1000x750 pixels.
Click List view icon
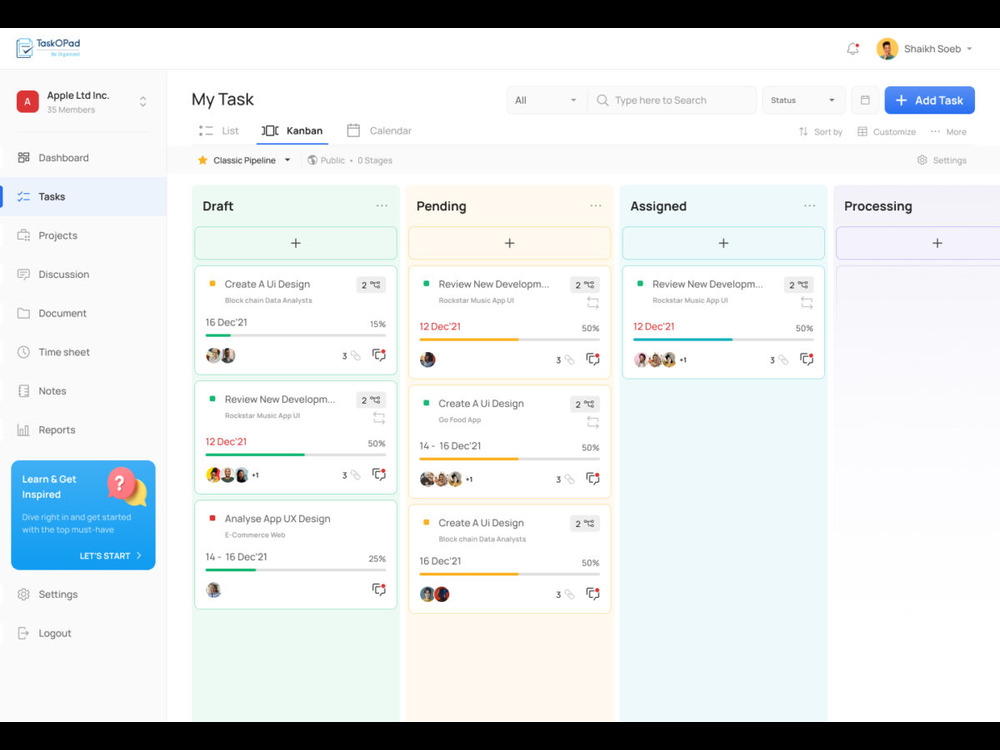coord(205,131)
